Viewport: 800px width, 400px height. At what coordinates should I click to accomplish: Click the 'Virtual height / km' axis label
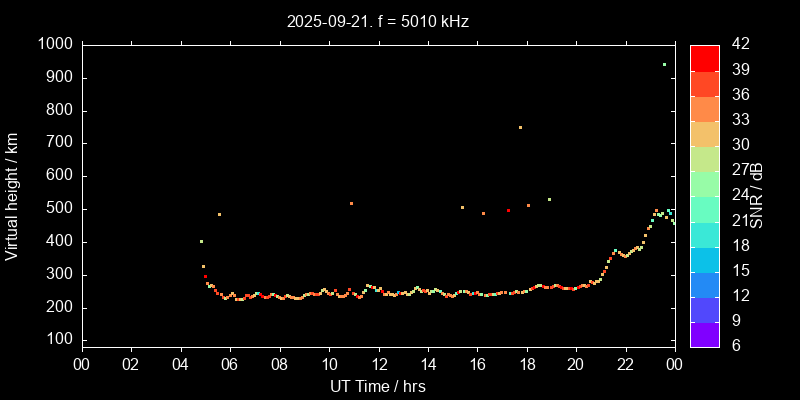[x=12, y=195]
